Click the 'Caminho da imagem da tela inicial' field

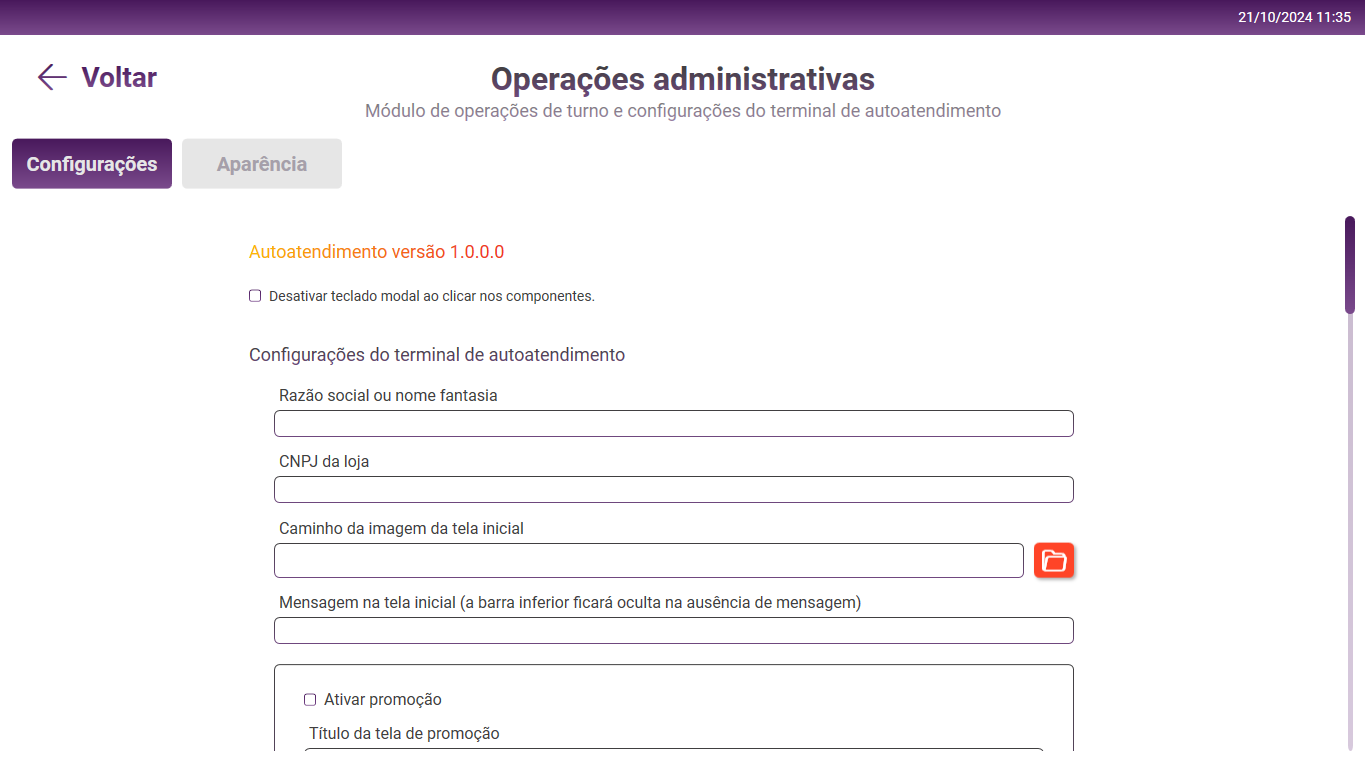coord(649,561)
